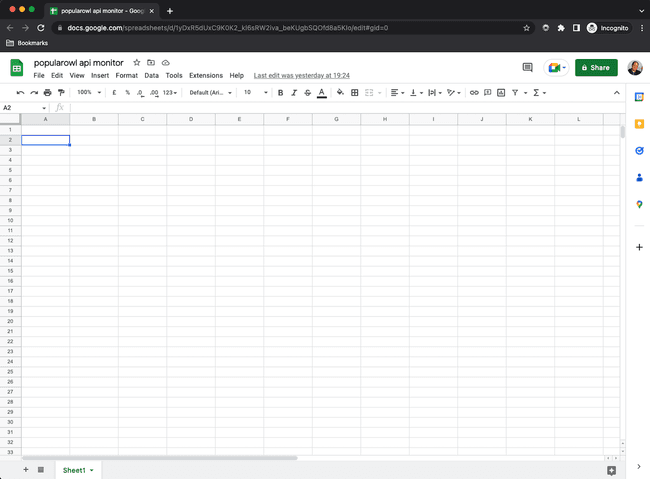Open Google account avatar
650x479 pixels.
pos(635,68)
